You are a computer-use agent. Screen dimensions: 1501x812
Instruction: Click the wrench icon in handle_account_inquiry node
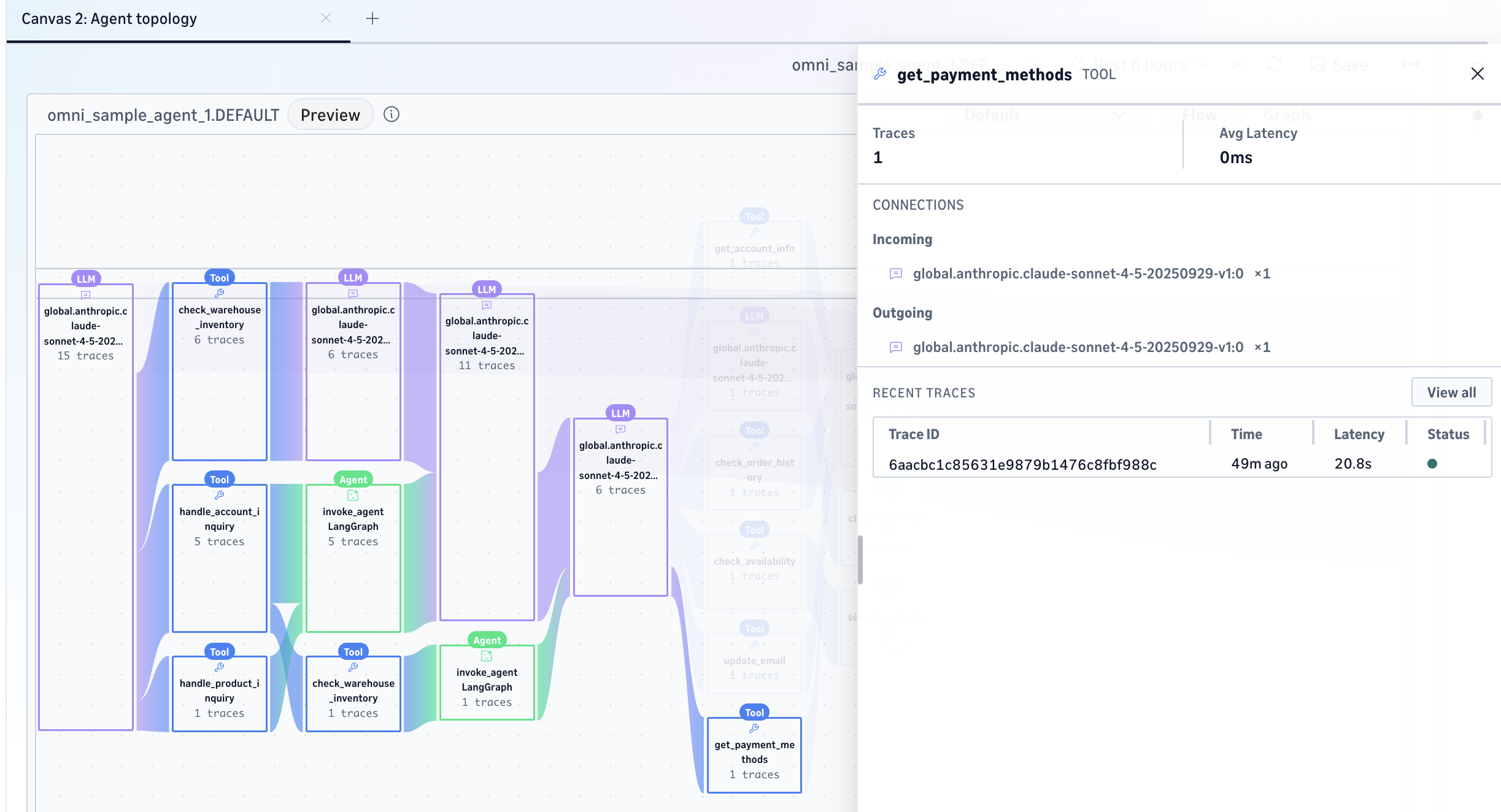[x=219, y=496]
